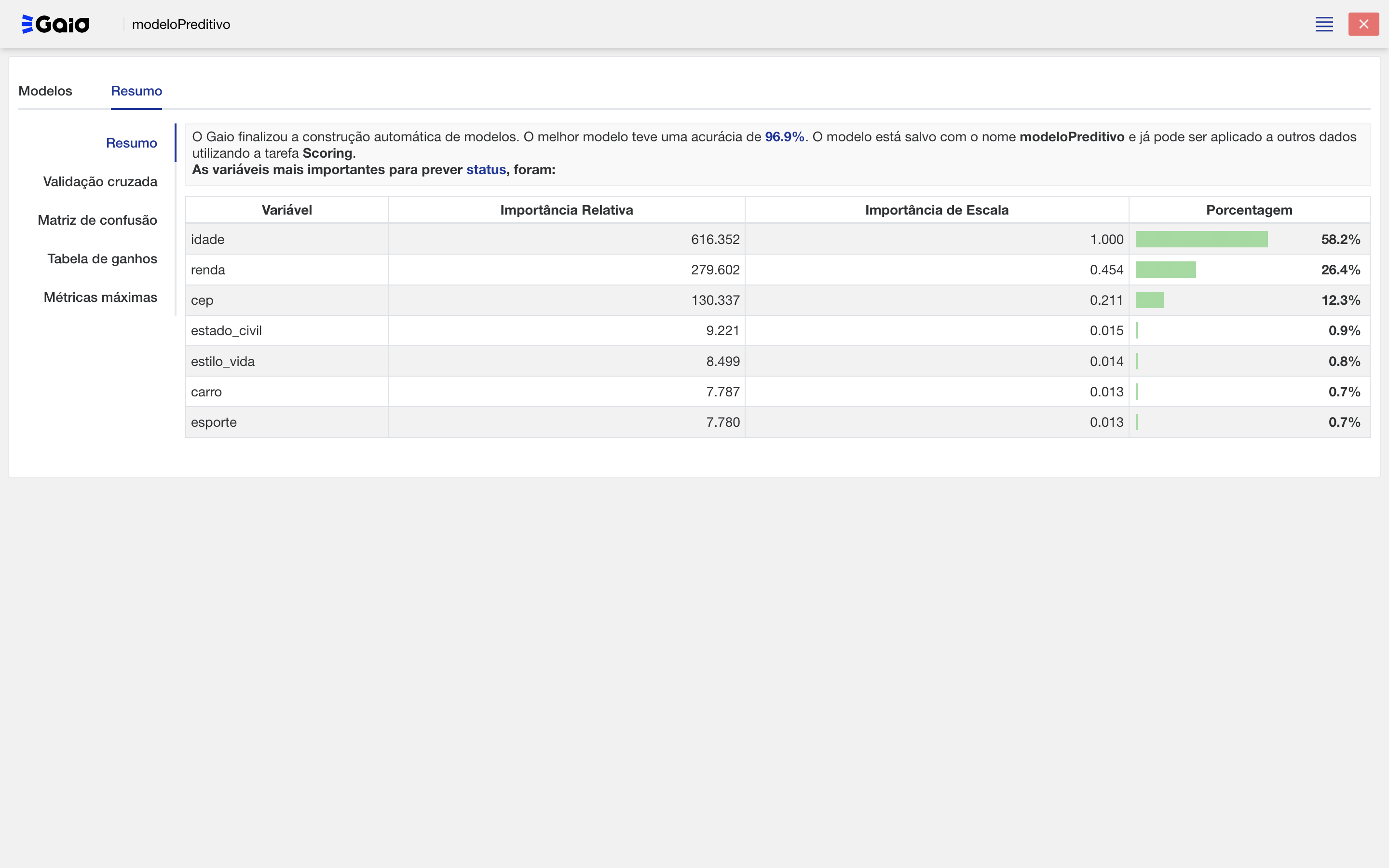This screenshot has height=868, width=1389.
Task: Open Validação cruzada section
Action: (100, 181)
